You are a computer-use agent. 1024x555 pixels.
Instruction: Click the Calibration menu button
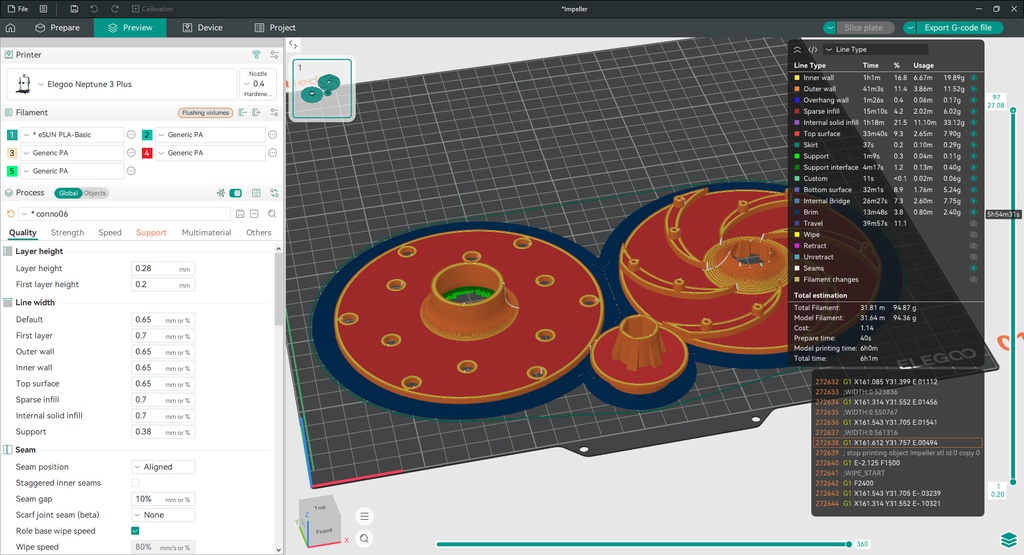pyautogui.click(x=152, y=8)
